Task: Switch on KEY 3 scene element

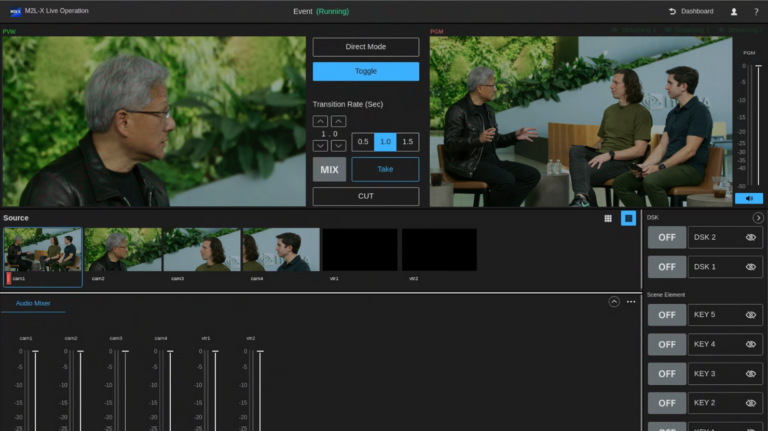Action: pos(666,373)
